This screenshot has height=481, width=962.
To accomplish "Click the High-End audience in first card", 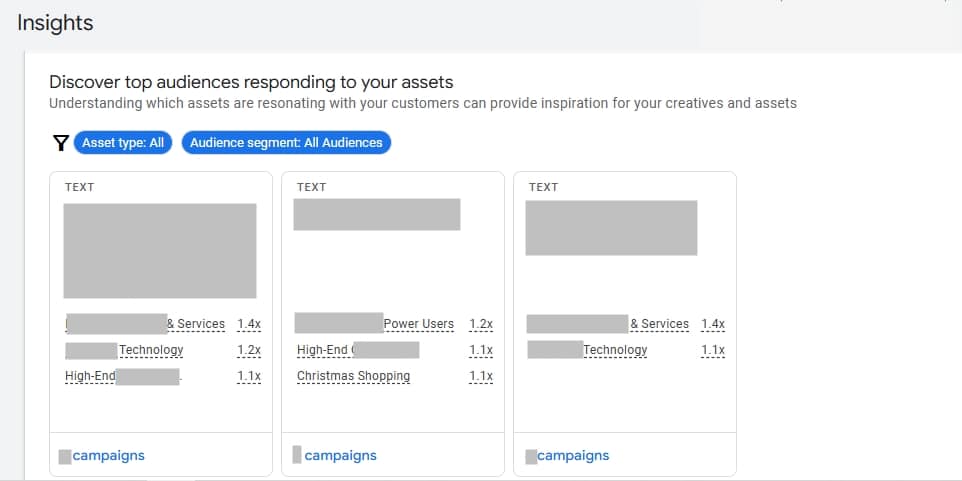I will click(91, 376).
